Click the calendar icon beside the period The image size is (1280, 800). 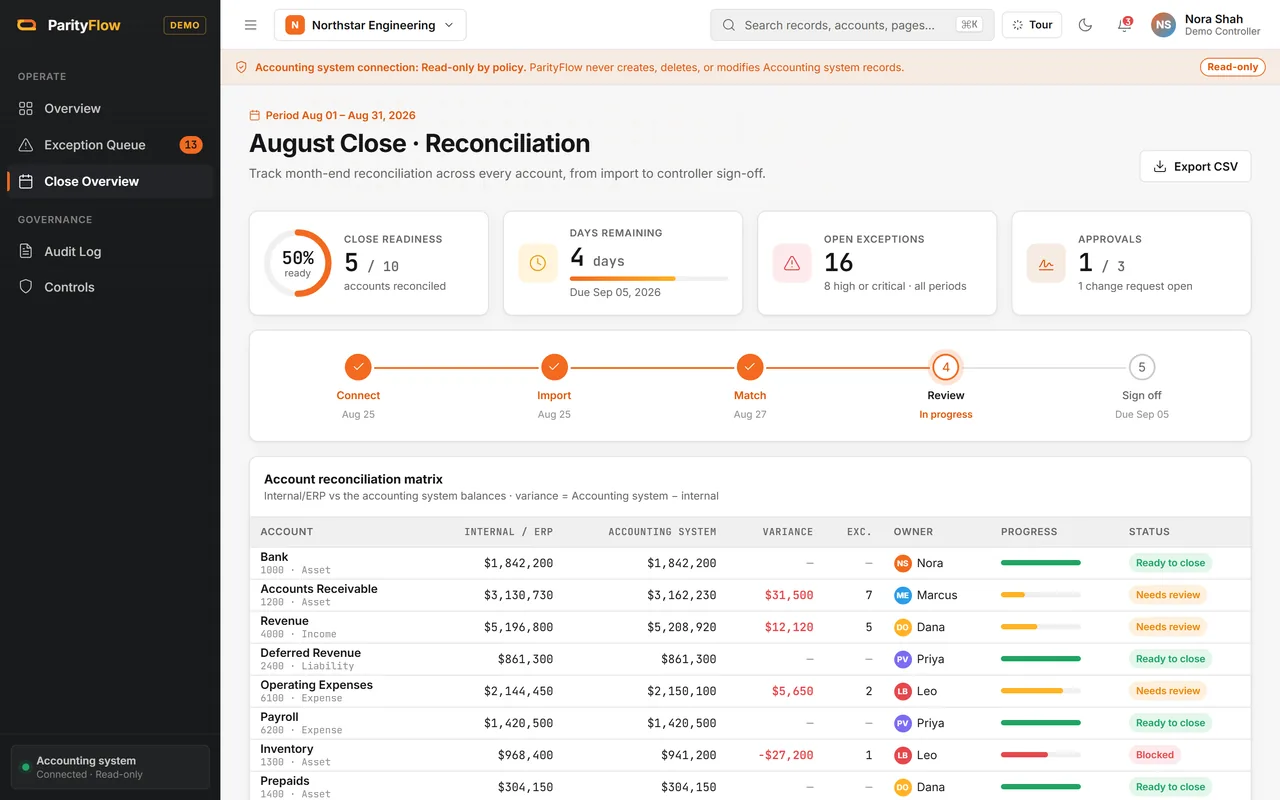pyautogui.click(x=255, y=115)
